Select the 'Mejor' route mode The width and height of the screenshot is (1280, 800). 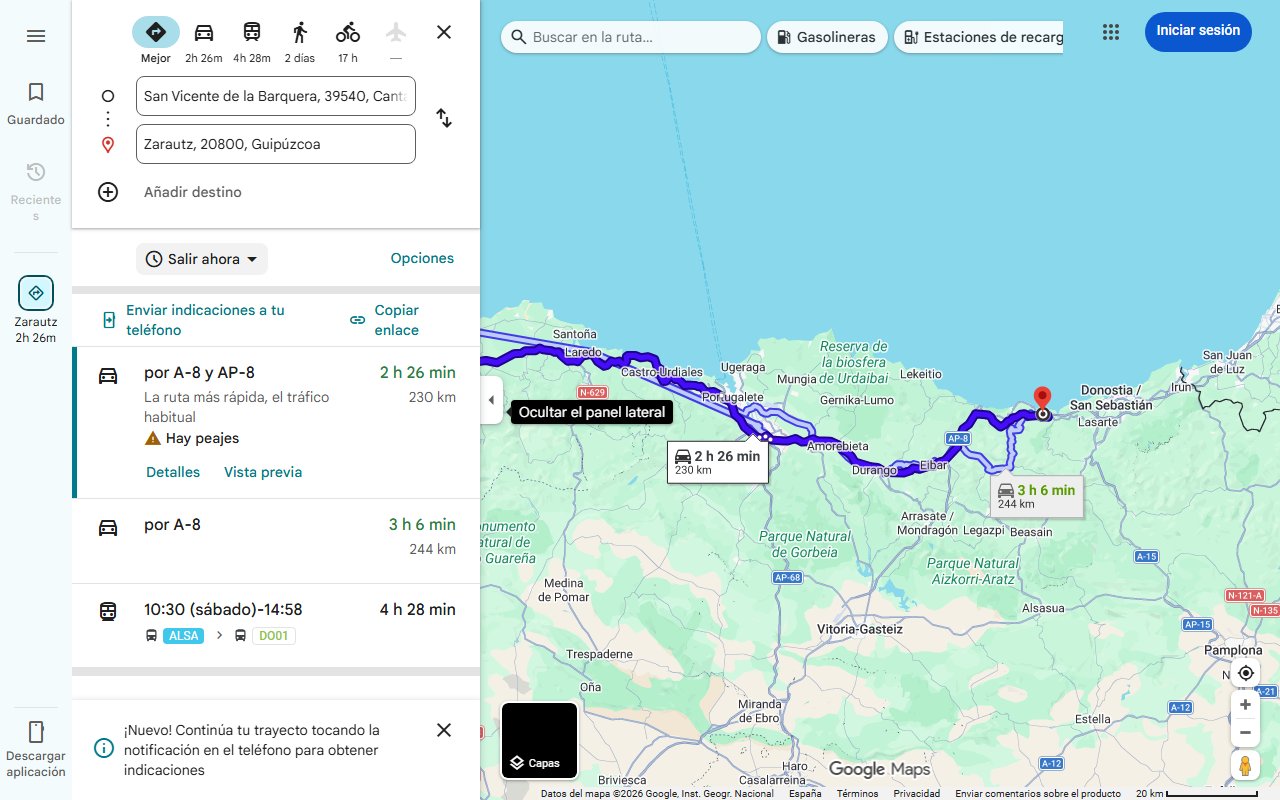(155, 31)
